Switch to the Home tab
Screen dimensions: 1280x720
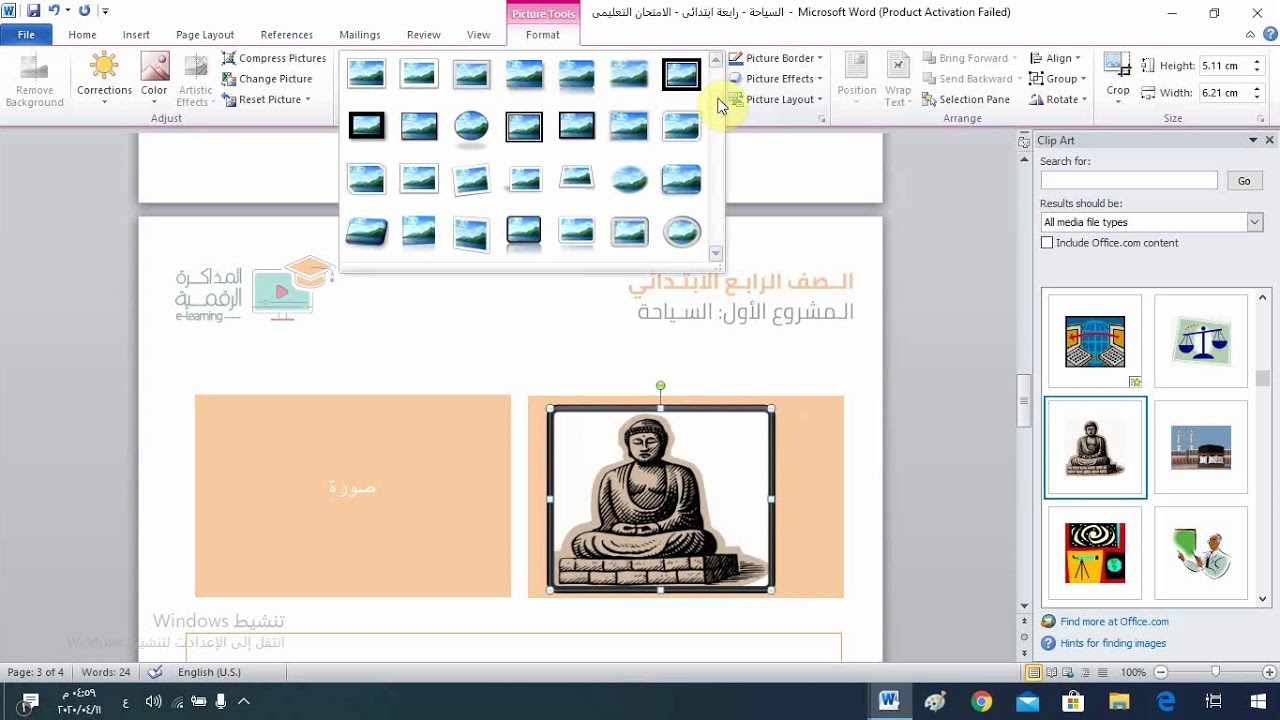82,35
